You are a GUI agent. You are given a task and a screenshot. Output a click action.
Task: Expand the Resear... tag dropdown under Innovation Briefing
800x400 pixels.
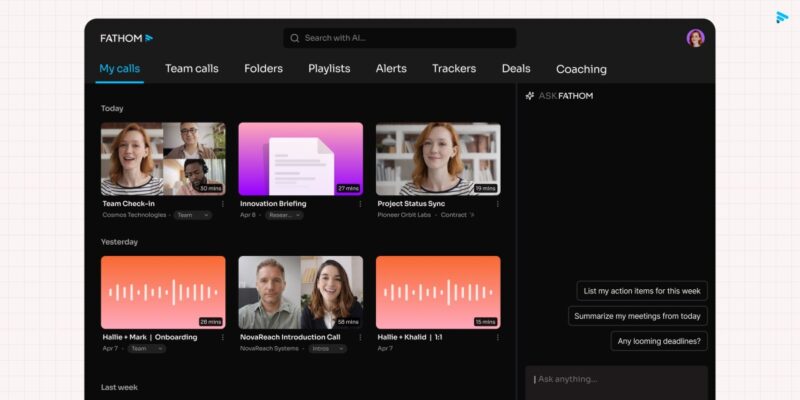click(284, 215)
